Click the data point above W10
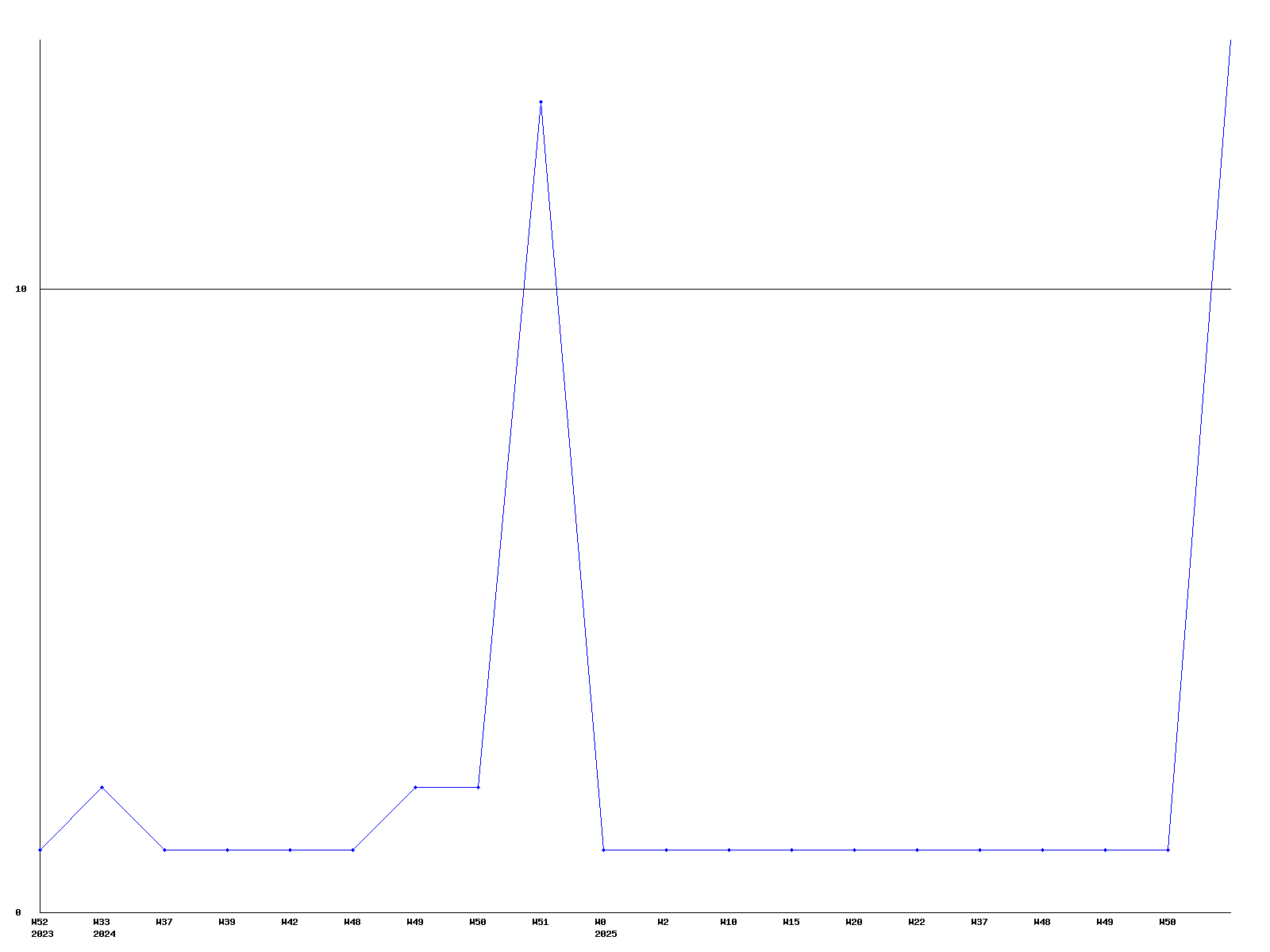The width and height of the screenshot is (1270, 952). pyautogui.click(x=729, y=850)
